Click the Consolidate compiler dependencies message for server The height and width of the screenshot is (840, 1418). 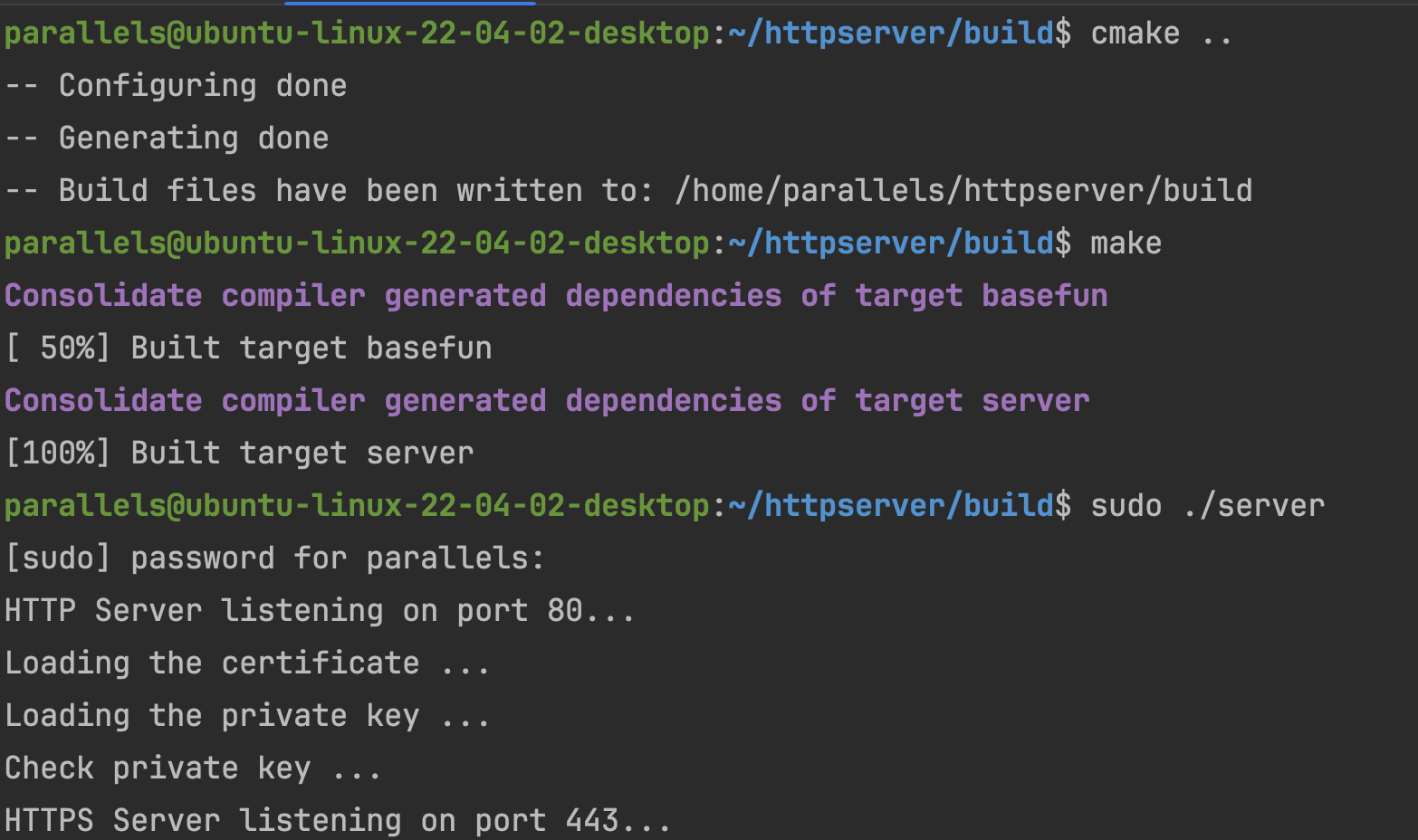[x=547, y=400]
